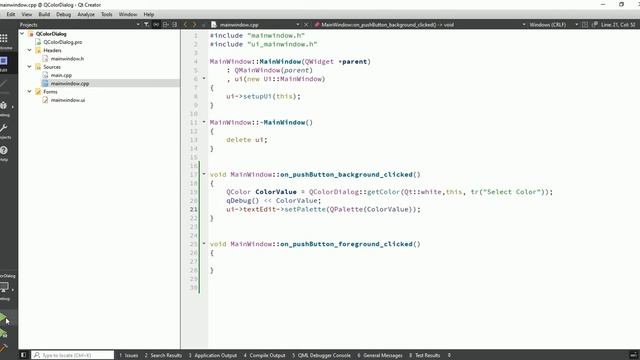Open the Help menu
Screen dimensions: 640x360
click(x=149, y=14)
